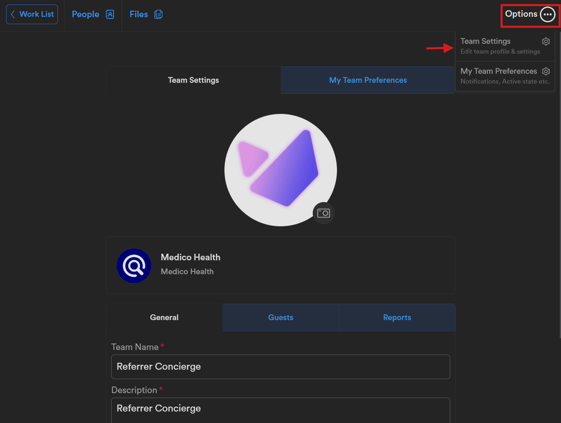This screenshot has height=423, width=561.
Task: Click the Files document icon
Action: point(158,14)
